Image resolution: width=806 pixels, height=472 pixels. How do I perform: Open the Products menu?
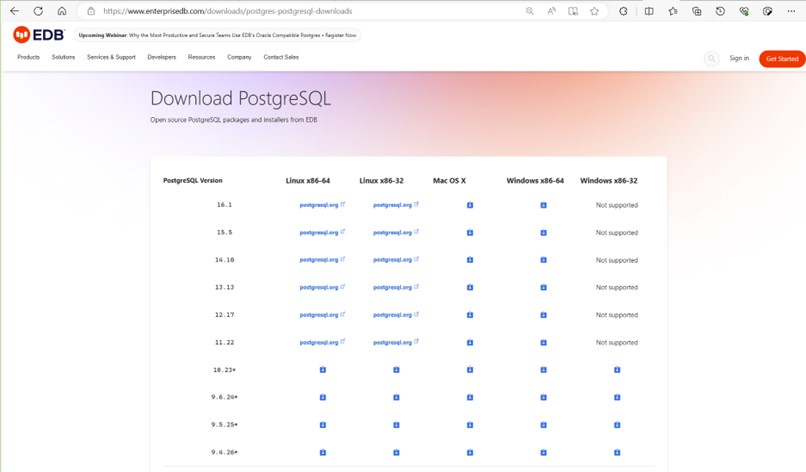coord(28,57)
